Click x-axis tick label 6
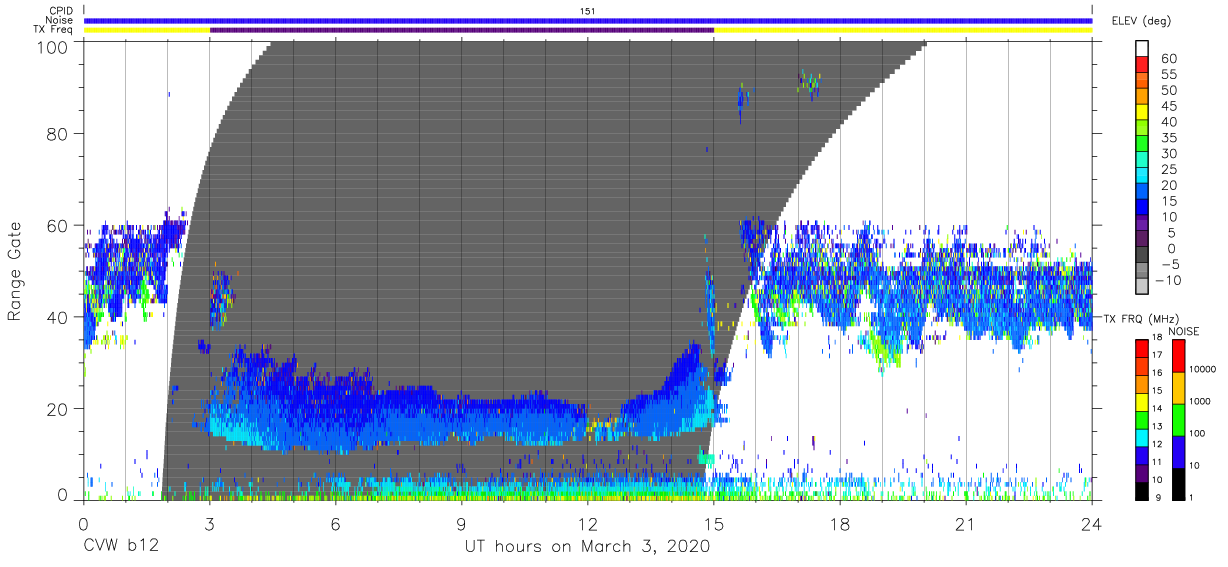This screenshot has height=567, width=1228. [335, 525]
